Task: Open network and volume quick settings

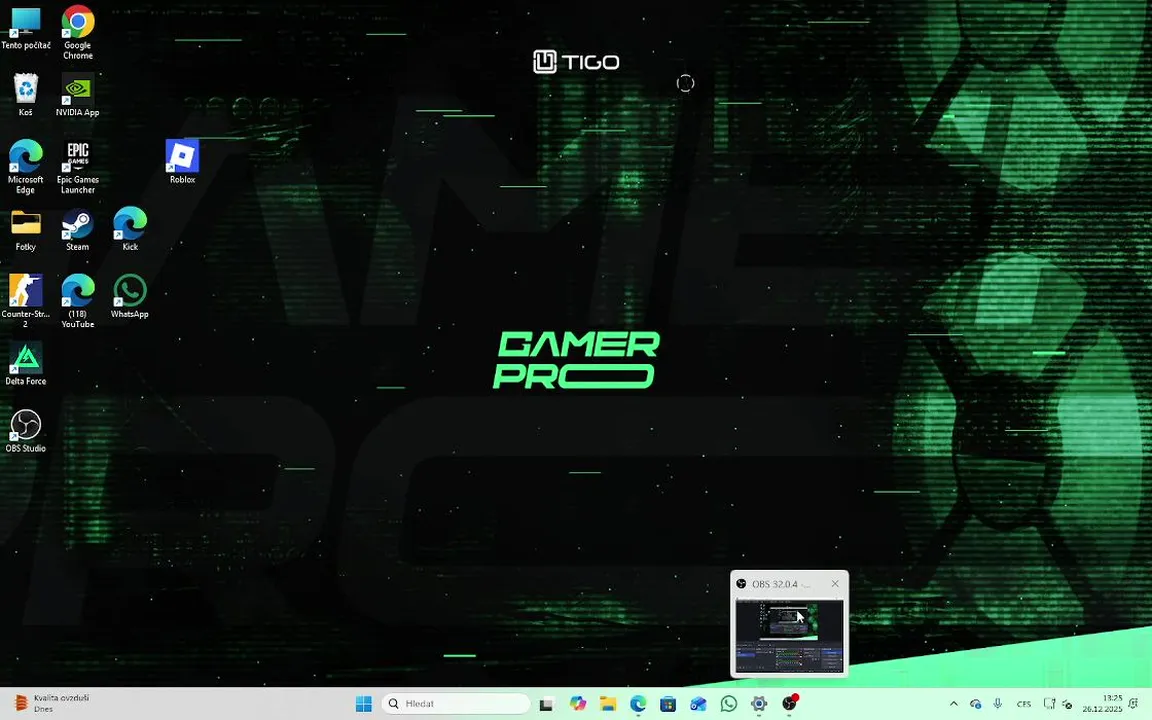Action: (1059, 704)
